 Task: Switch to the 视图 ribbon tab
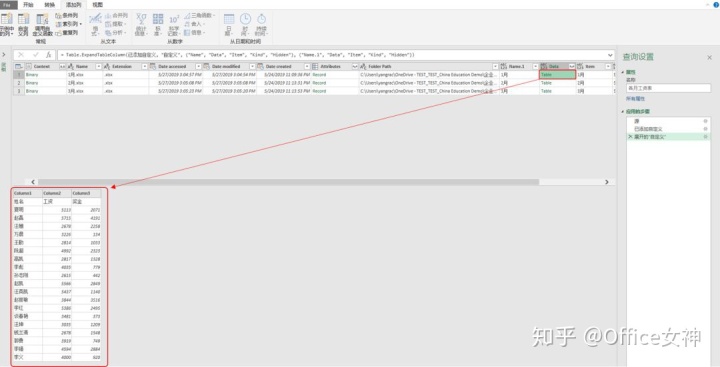(x=97, y=5)
